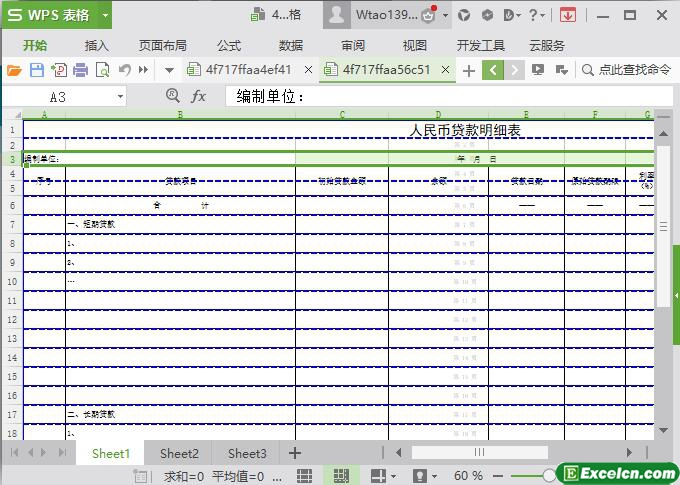680x485 pixels.
Task: Click the Print icon in quick toolbar
Action: 80,70
